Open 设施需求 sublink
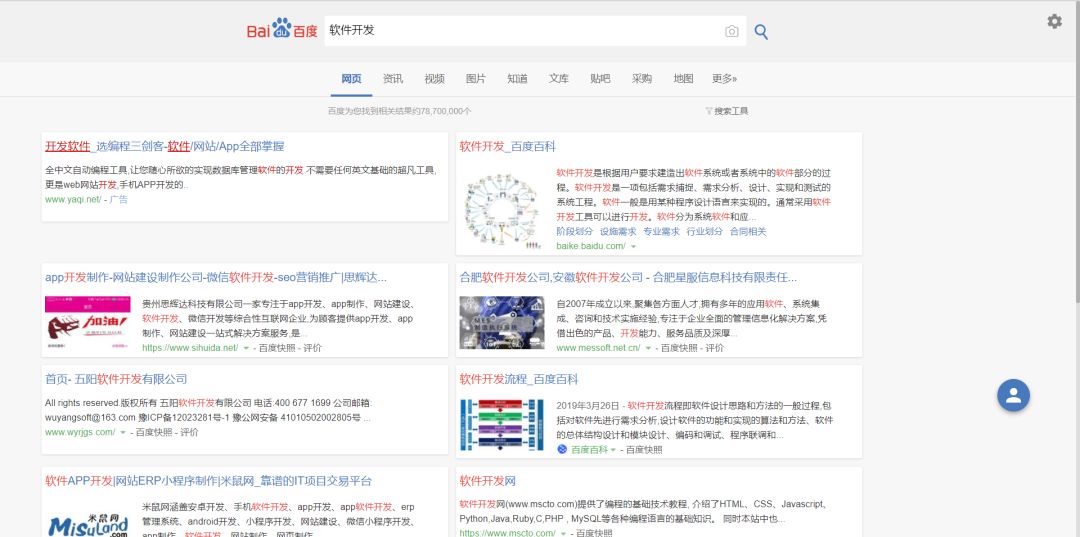The height and width of the screenshot is (537, 1080). click(618, 232)
